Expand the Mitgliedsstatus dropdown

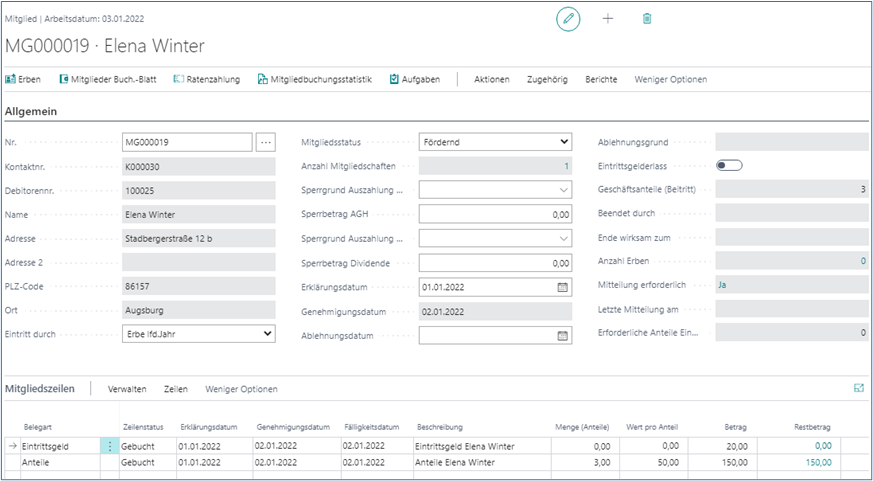564,143
